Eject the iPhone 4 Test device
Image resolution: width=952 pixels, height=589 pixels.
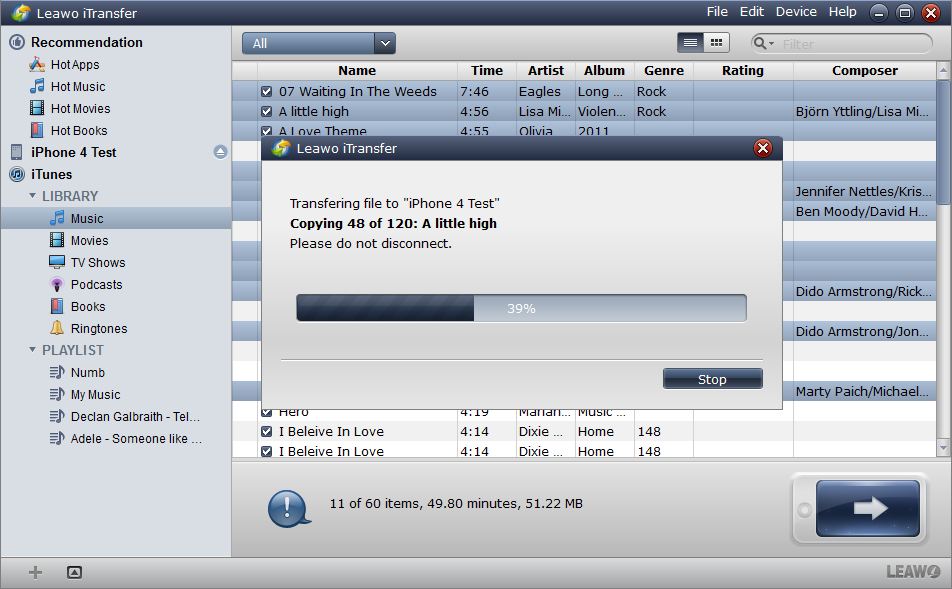(x=220, y=152)
